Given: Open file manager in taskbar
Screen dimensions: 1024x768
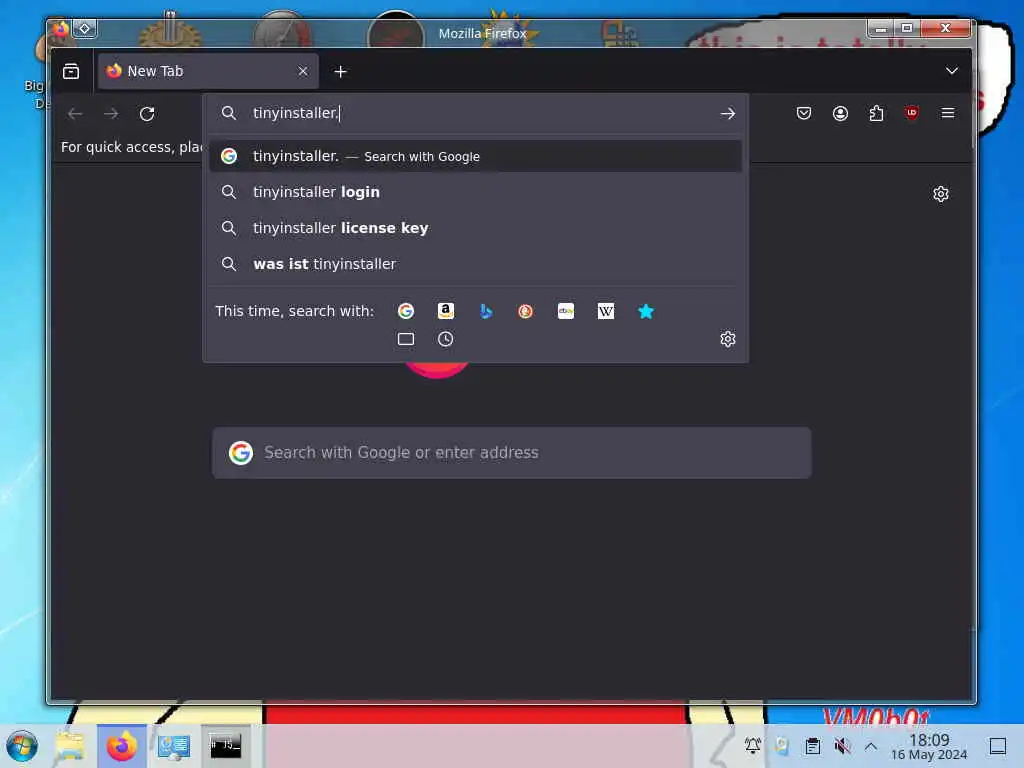Looking at the screenshot, I should pyautogui.click(x=70, y=746).
